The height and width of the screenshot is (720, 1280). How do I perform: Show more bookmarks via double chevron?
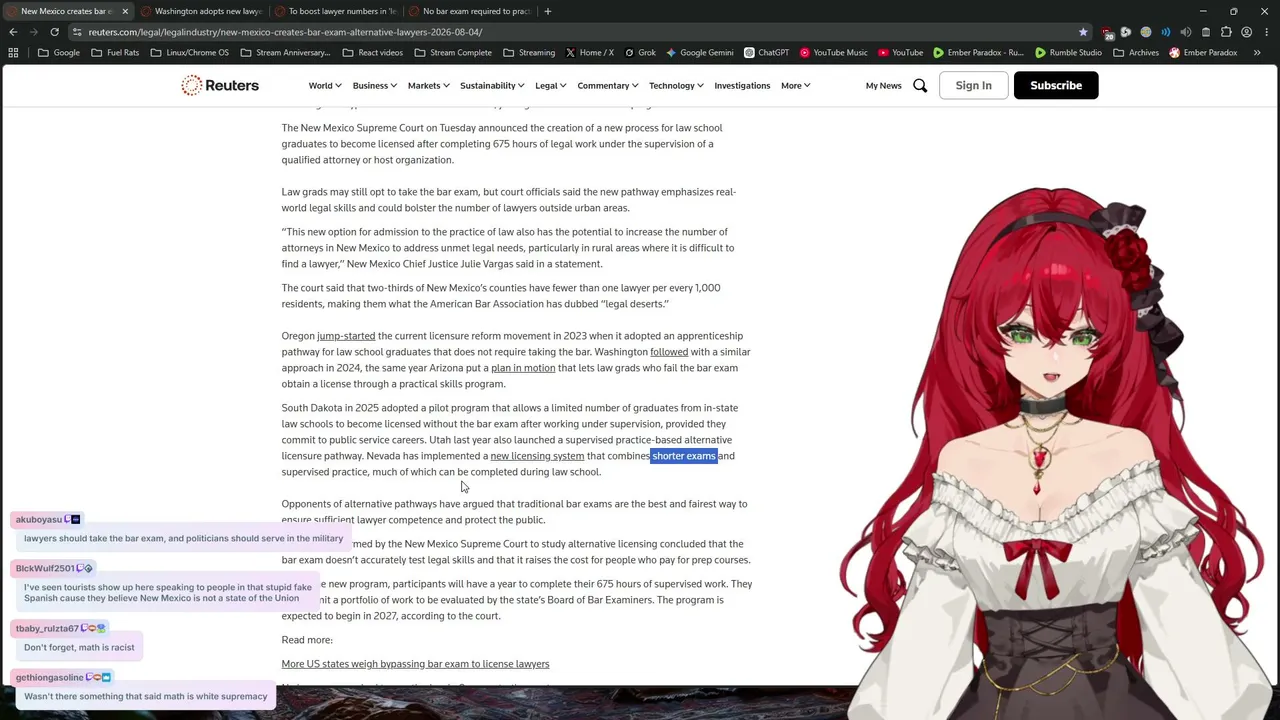[x=1257, y=53]
